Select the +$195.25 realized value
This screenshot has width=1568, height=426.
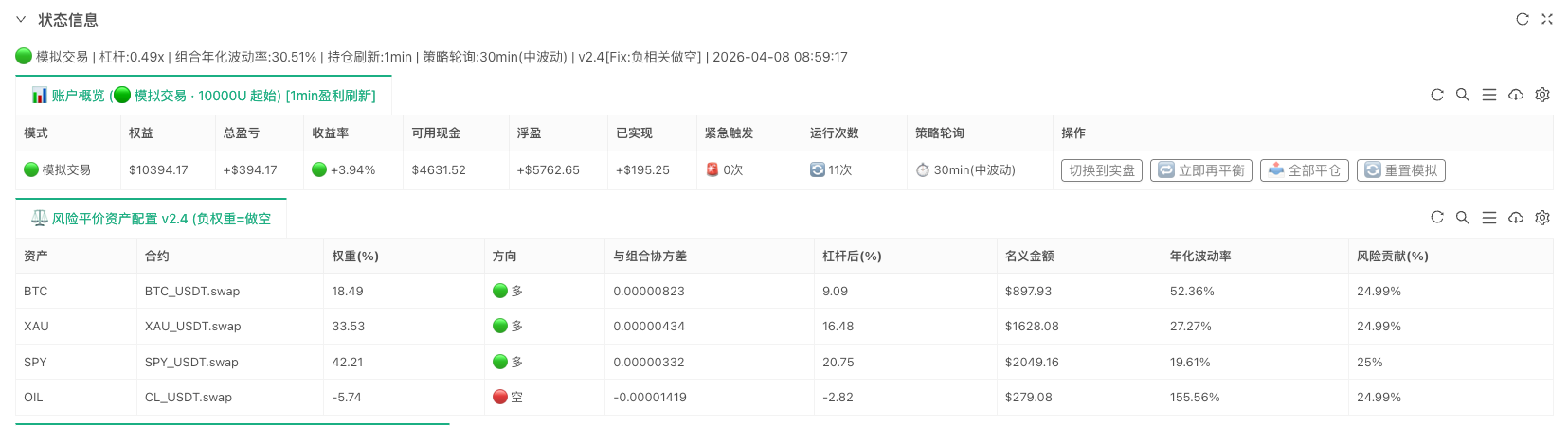point(642,170)
